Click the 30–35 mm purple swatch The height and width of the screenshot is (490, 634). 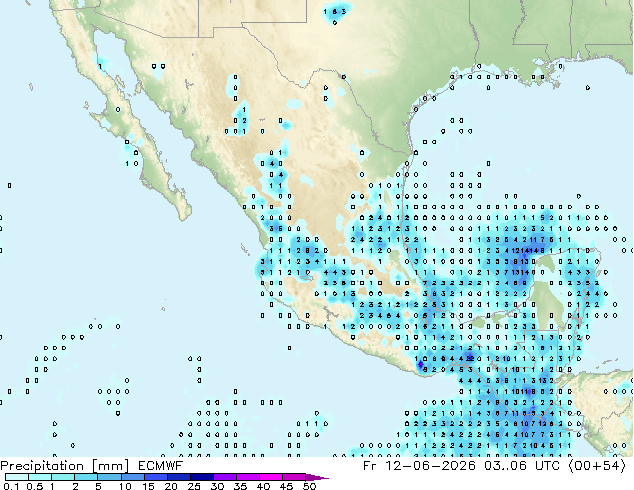pos(225,477)
